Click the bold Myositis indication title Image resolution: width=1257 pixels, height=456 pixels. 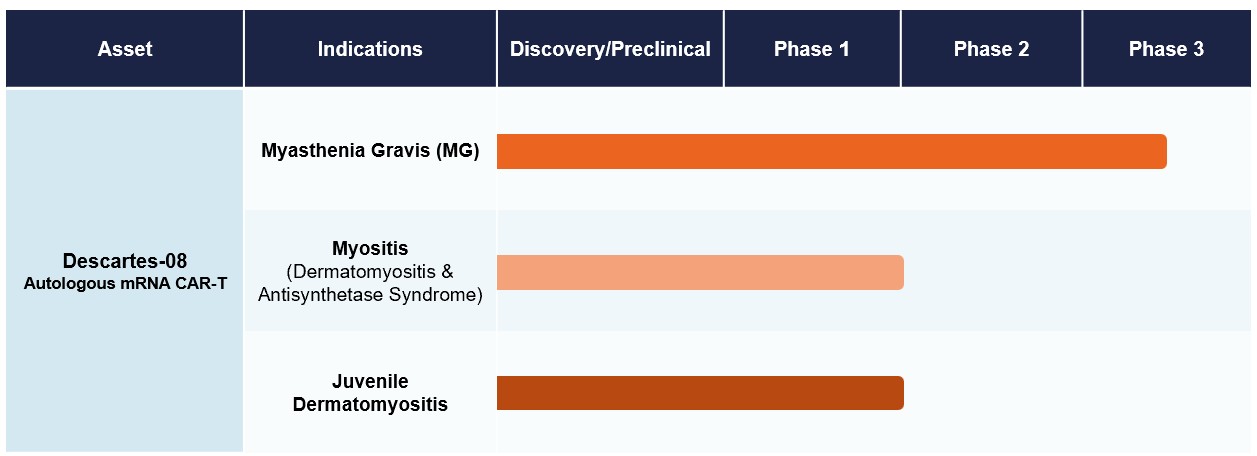tap(370, 248)
